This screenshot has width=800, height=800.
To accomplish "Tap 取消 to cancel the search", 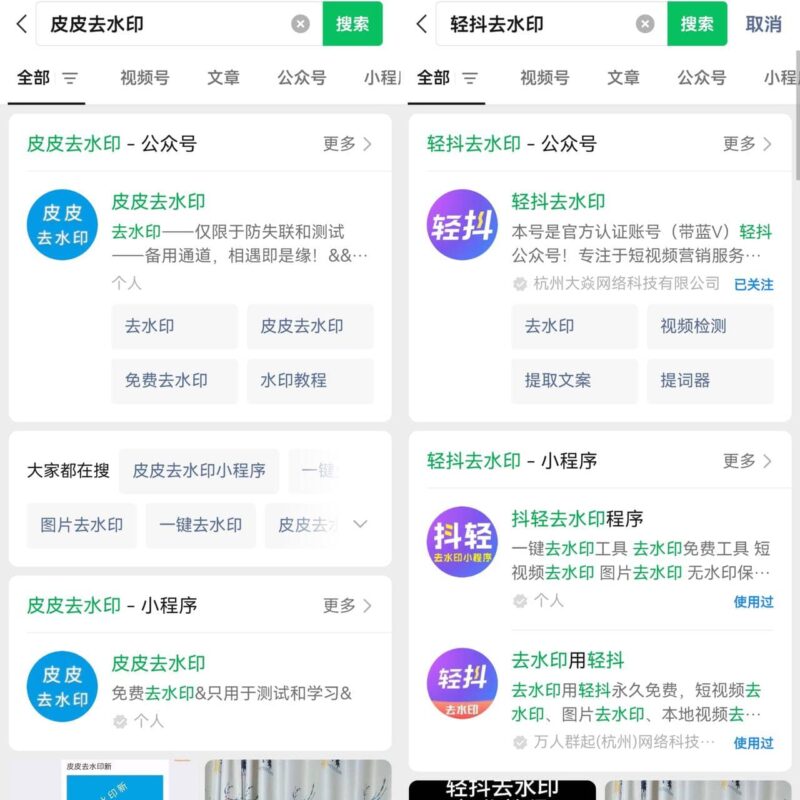I will pos(763,25).
